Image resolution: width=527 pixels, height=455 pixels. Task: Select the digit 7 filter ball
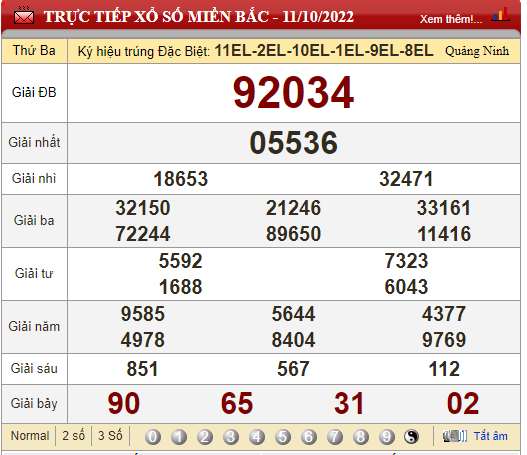tap(335, 437)
